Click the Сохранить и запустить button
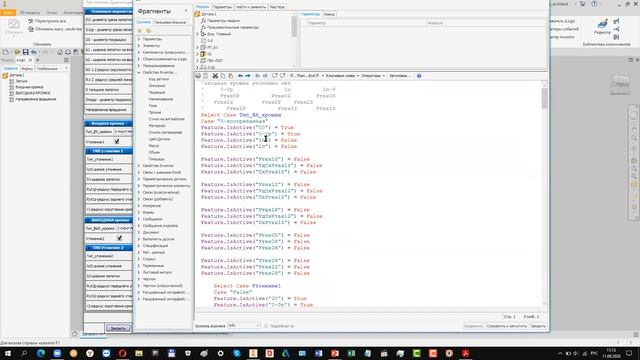Image resolution: width=640 pixels, height=360 pixels. coord(507,326)
